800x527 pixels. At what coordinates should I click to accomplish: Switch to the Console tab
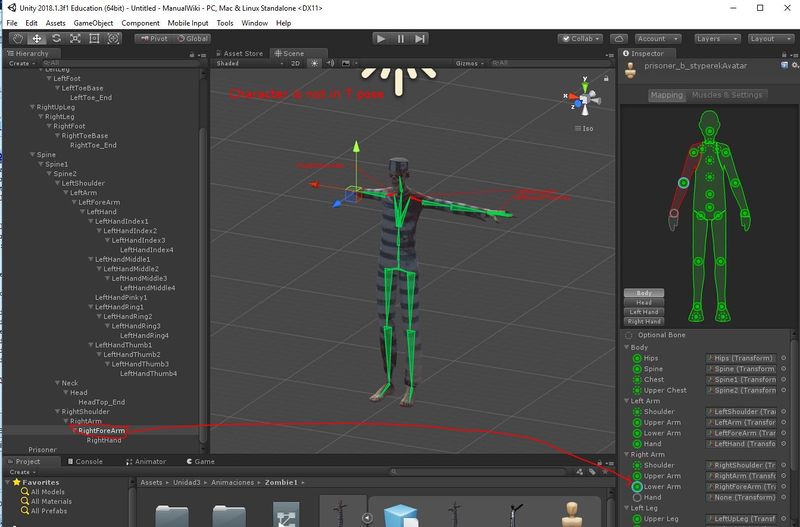pos(85,461)
